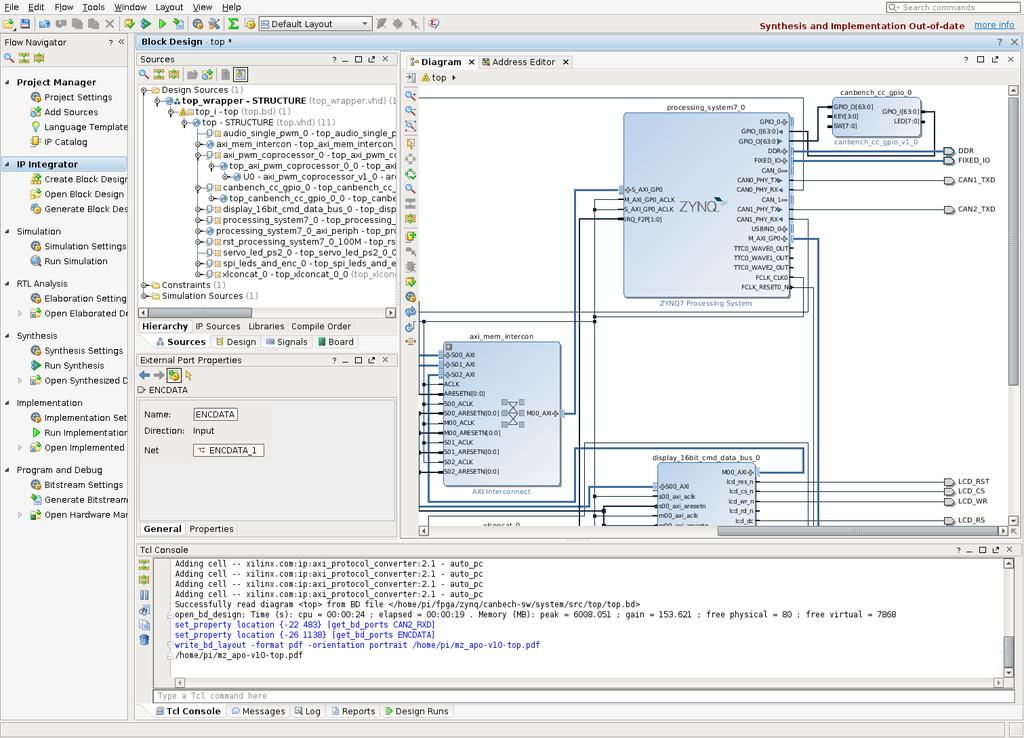
Task: Click the diagram vertical scrollbar
Action: pos(1013,242)
